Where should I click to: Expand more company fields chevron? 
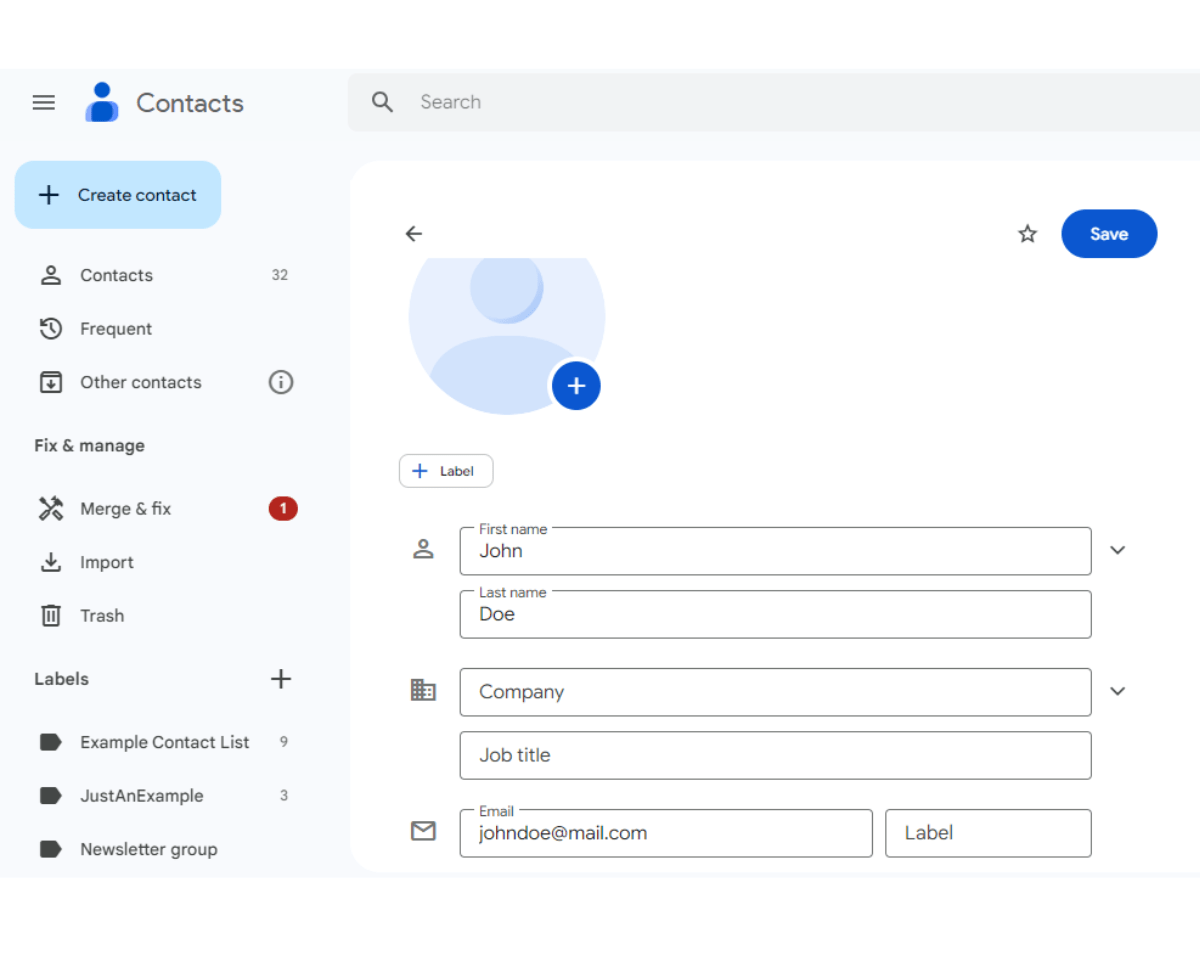click(1118, 691)
